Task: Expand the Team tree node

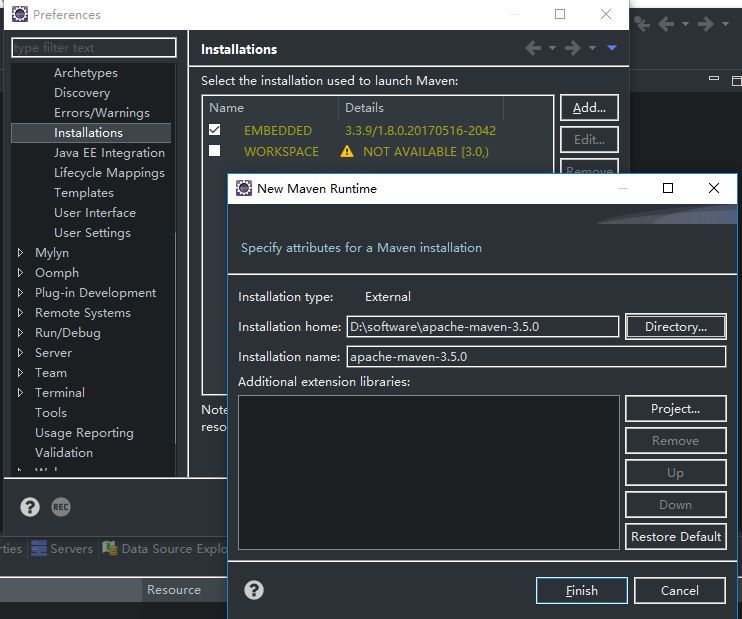Action: [x=20, y=372]
